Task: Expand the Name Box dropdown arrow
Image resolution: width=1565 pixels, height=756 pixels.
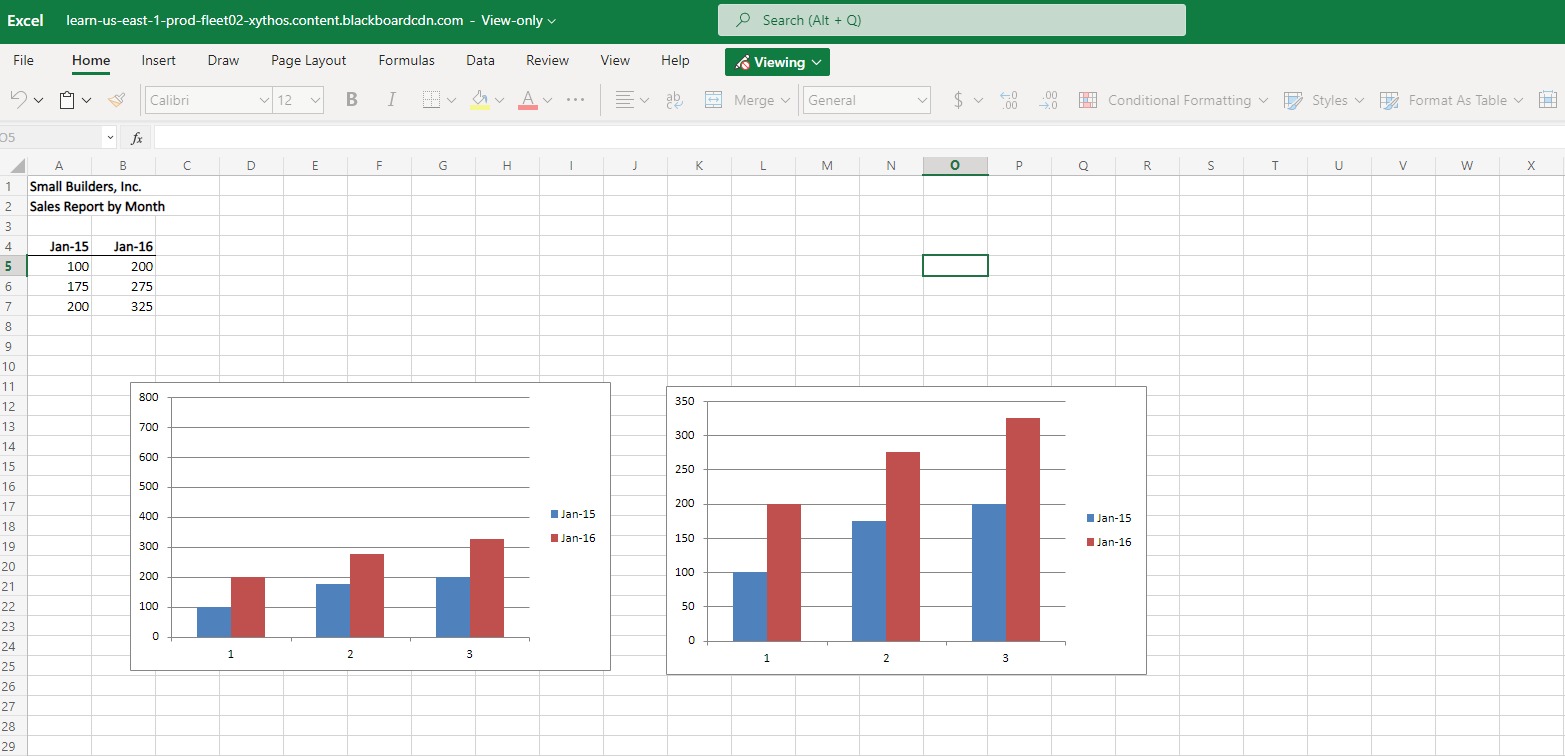Action: pyautogui.click(x=109, y=138)
